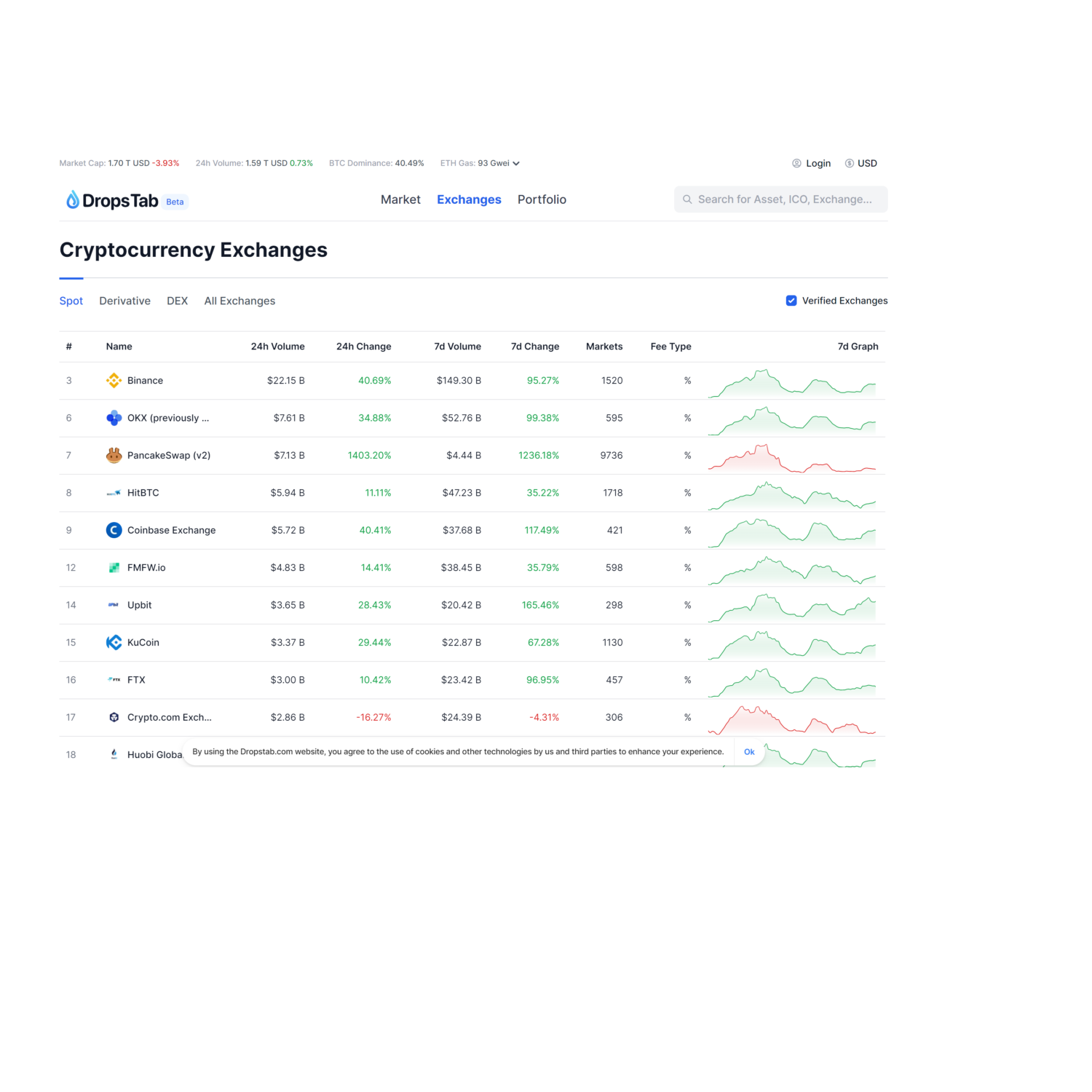The height and width of the screenshot is (1092, 1092).
Task: Click the Binance exchange icon
Action: (114, 381)
